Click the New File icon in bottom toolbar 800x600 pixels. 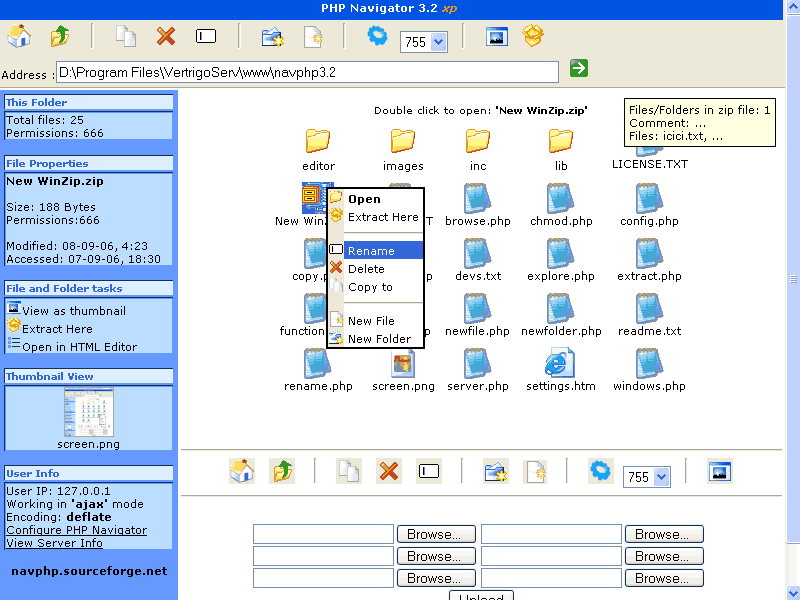[x=535, y=470]
